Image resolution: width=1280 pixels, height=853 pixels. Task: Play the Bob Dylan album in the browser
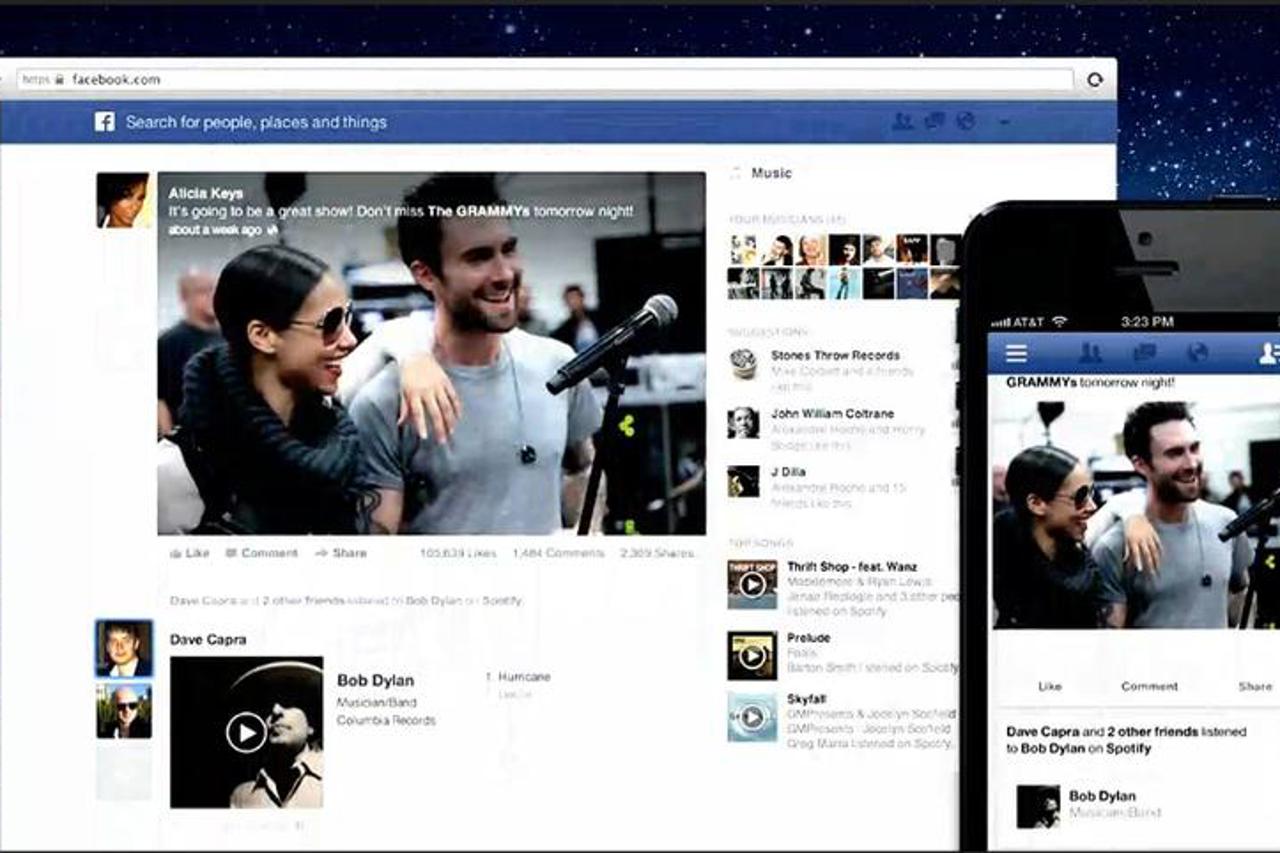[x=246, y=732]
